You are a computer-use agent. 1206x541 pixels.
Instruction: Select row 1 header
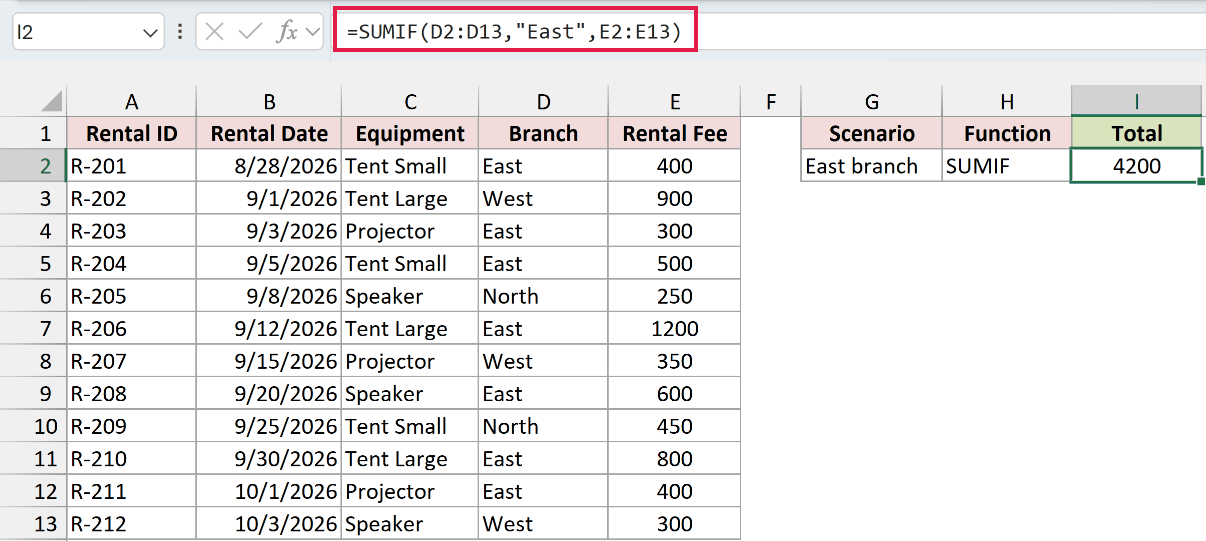click(33, 133)
